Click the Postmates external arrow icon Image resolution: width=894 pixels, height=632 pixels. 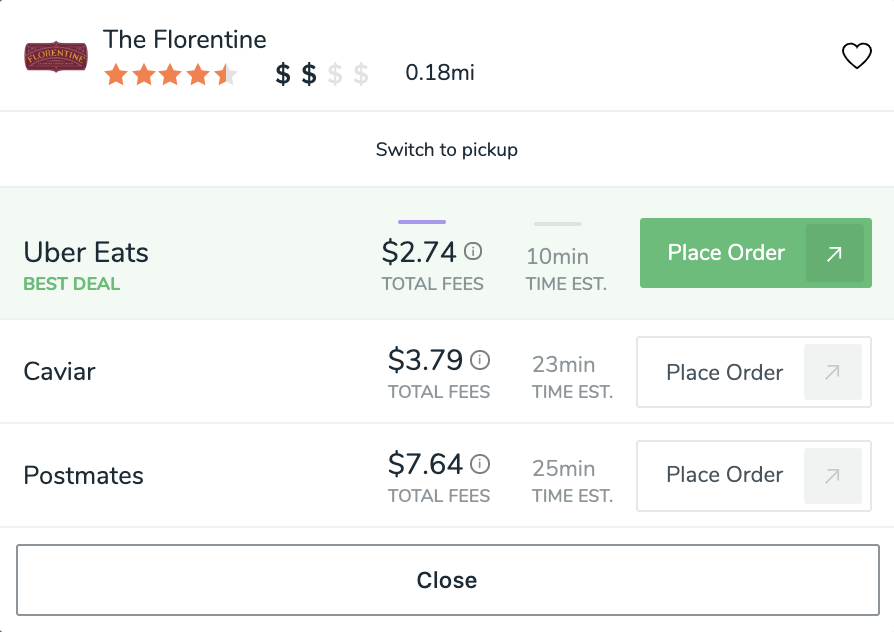[832, 476]
